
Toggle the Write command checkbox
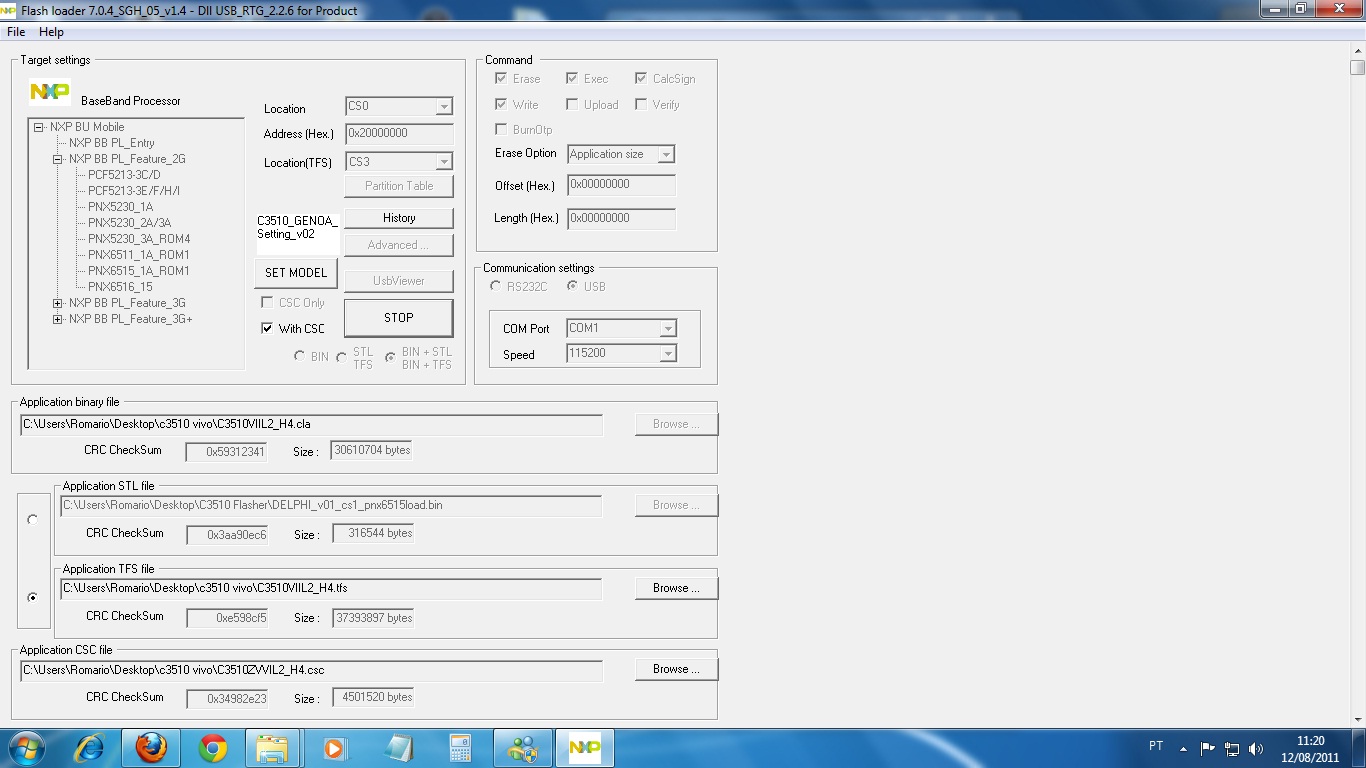(x=501, y=104)
